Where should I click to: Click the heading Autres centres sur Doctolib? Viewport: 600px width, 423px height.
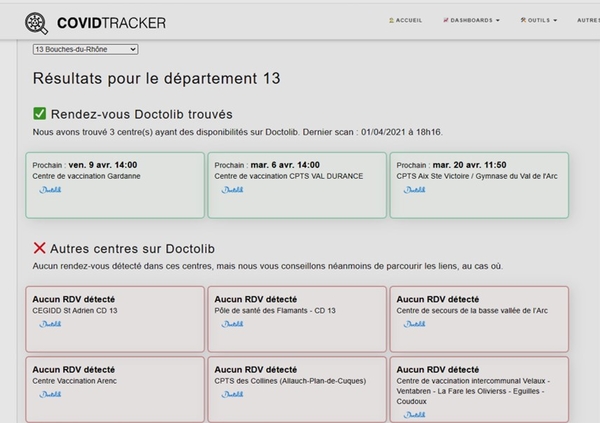click(x=132, y=249)
